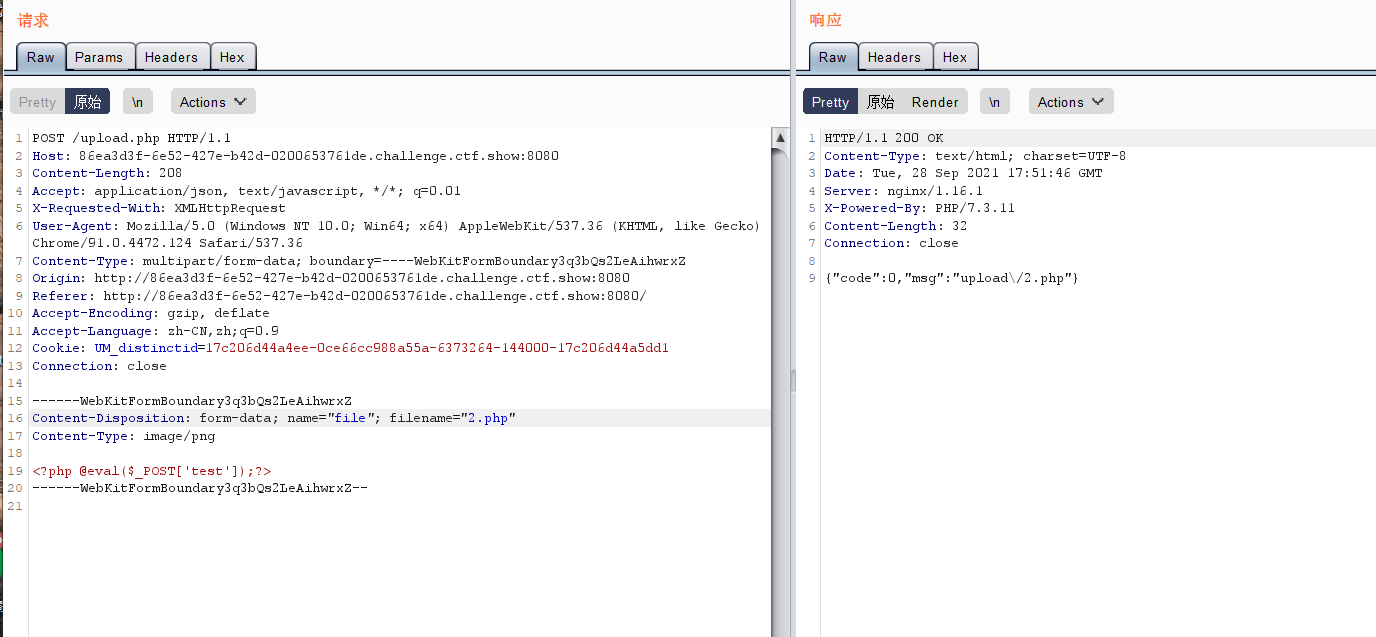Click the Content-Type: image/png line
The image size is (1376, 637).
tap(123, 436)
